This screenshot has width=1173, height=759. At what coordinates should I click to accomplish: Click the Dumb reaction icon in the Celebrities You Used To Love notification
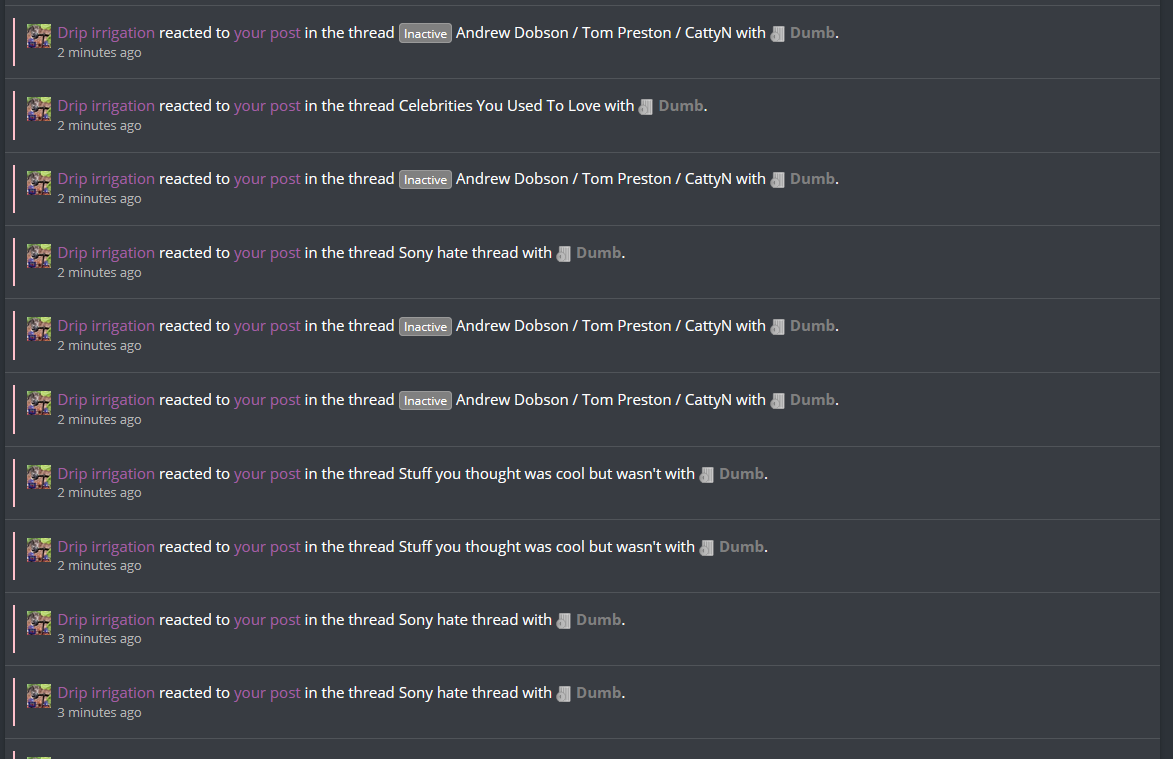click(x=646, y=107)
